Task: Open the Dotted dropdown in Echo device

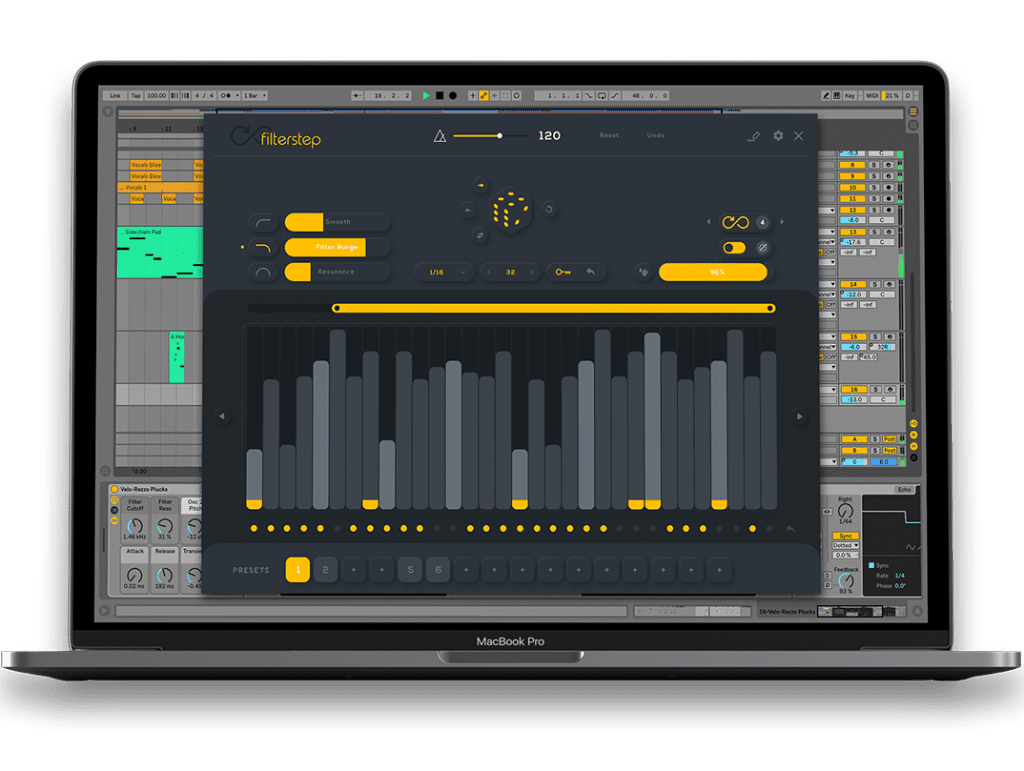Action: (x=845, y=545)
